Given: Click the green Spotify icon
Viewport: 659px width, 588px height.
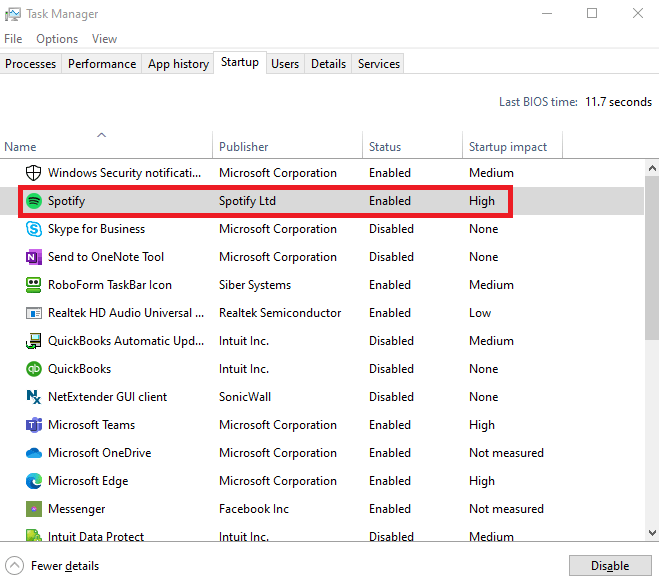Looking at the screenshot, I should [x=34, y=201].
